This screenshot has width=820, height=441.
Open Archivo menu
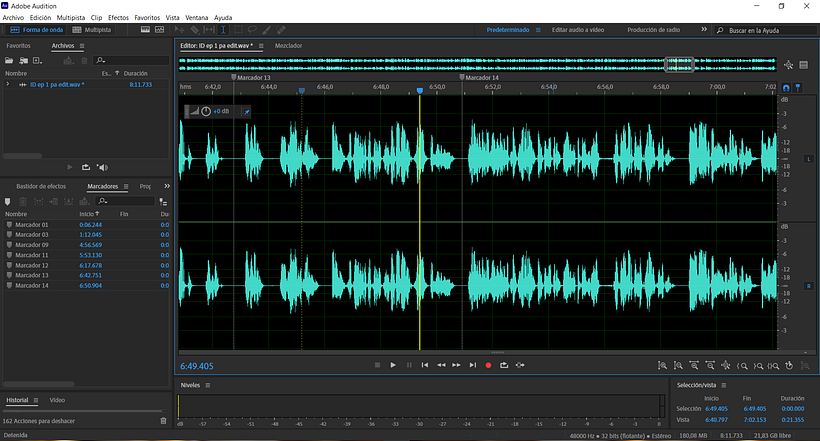13,17
